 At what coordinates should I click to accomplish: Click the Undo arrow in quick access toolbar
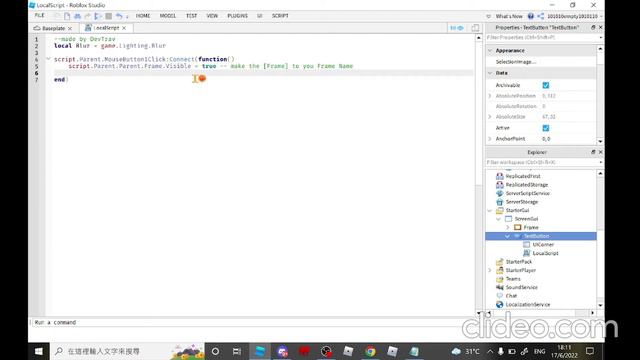pyautogui.click(x=119, y=16)
